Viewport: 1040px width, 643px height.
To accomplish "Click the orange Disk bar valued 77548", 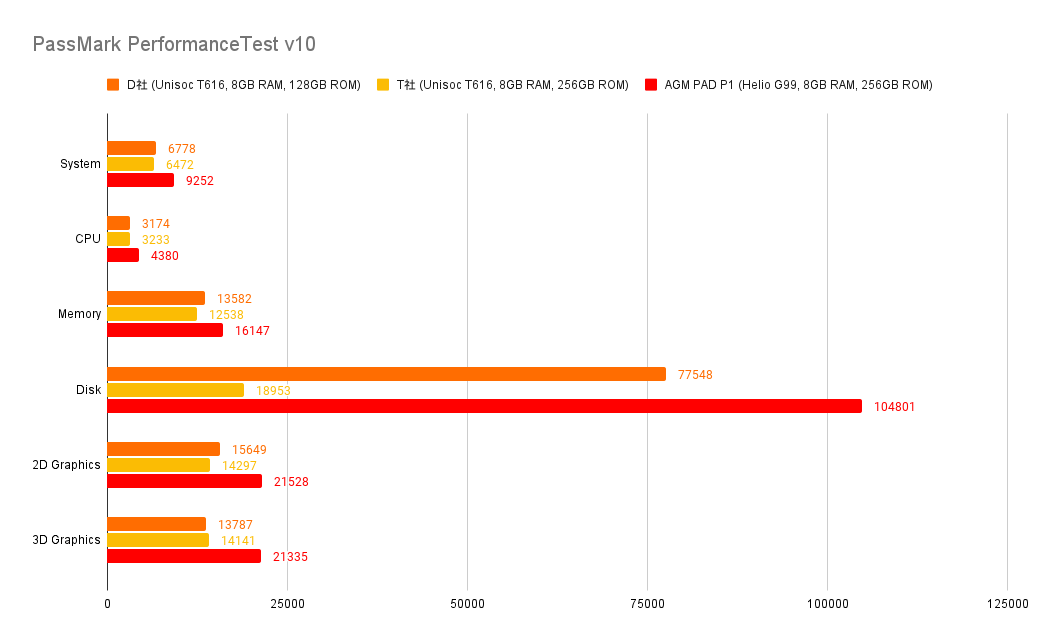I will point(386,374).
